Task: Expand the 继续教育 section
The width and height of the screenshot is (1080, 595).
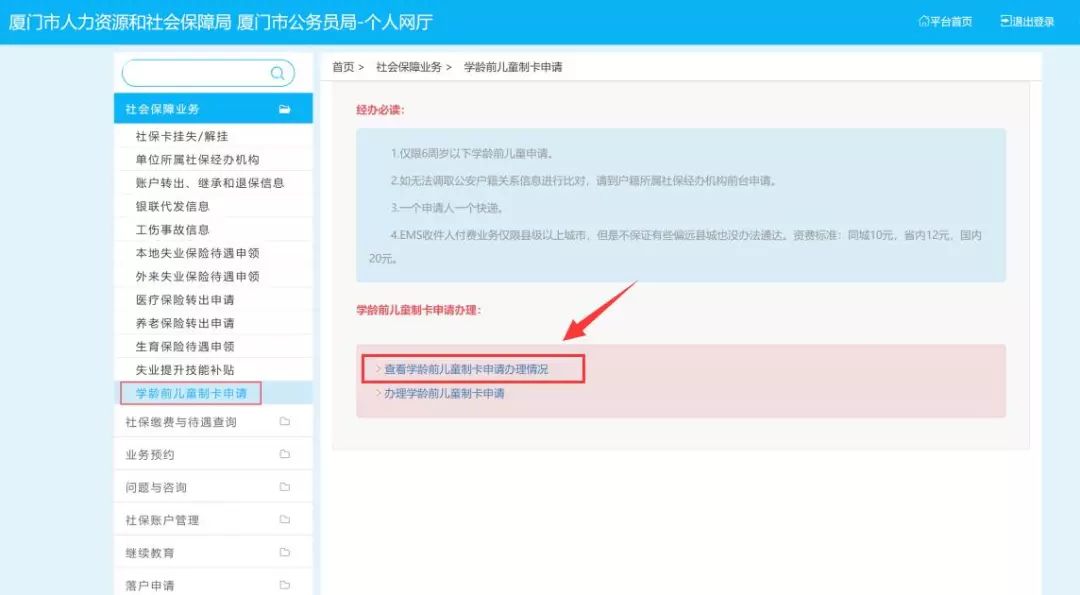Action: point(213,553)
